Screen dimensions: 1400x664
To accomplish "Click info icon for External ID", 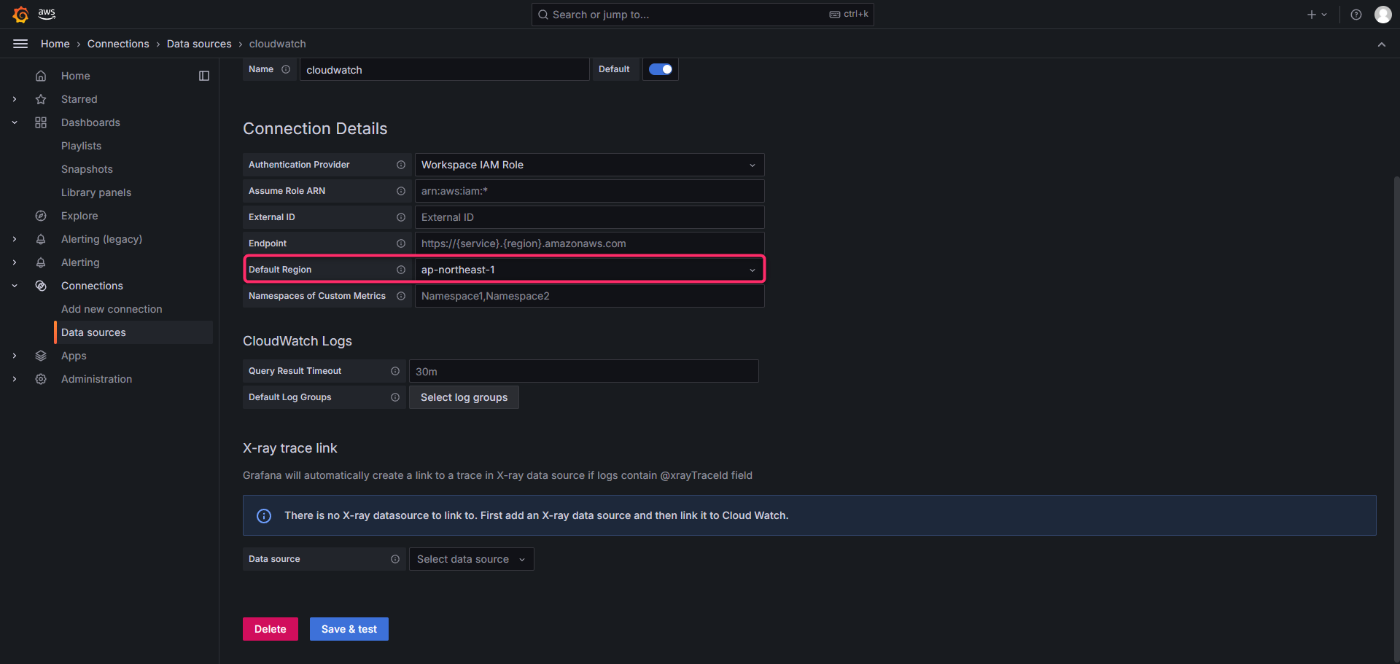I will tap(401, 217).
